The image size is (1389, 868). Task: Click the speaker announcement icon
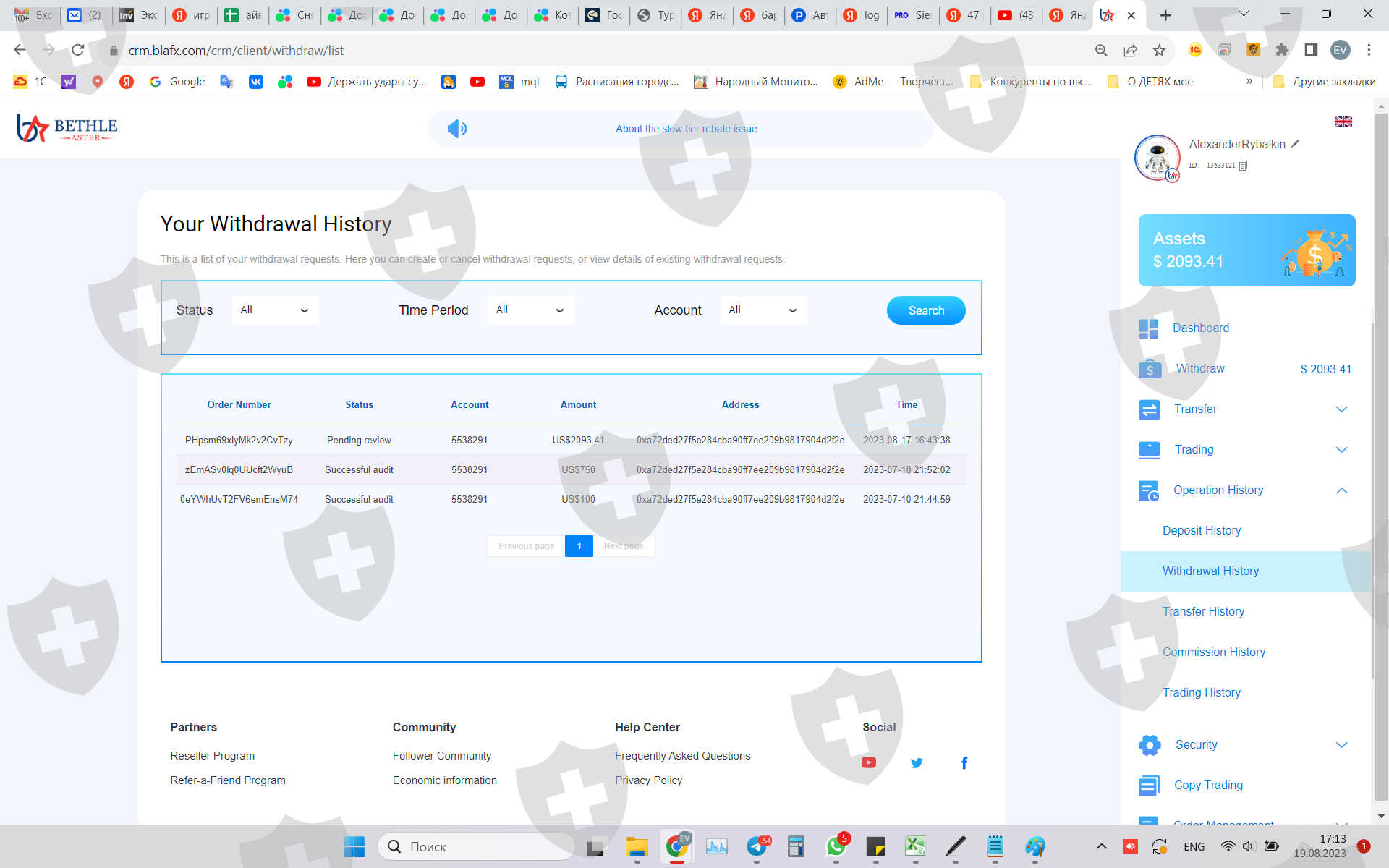[x=456, y=129]
